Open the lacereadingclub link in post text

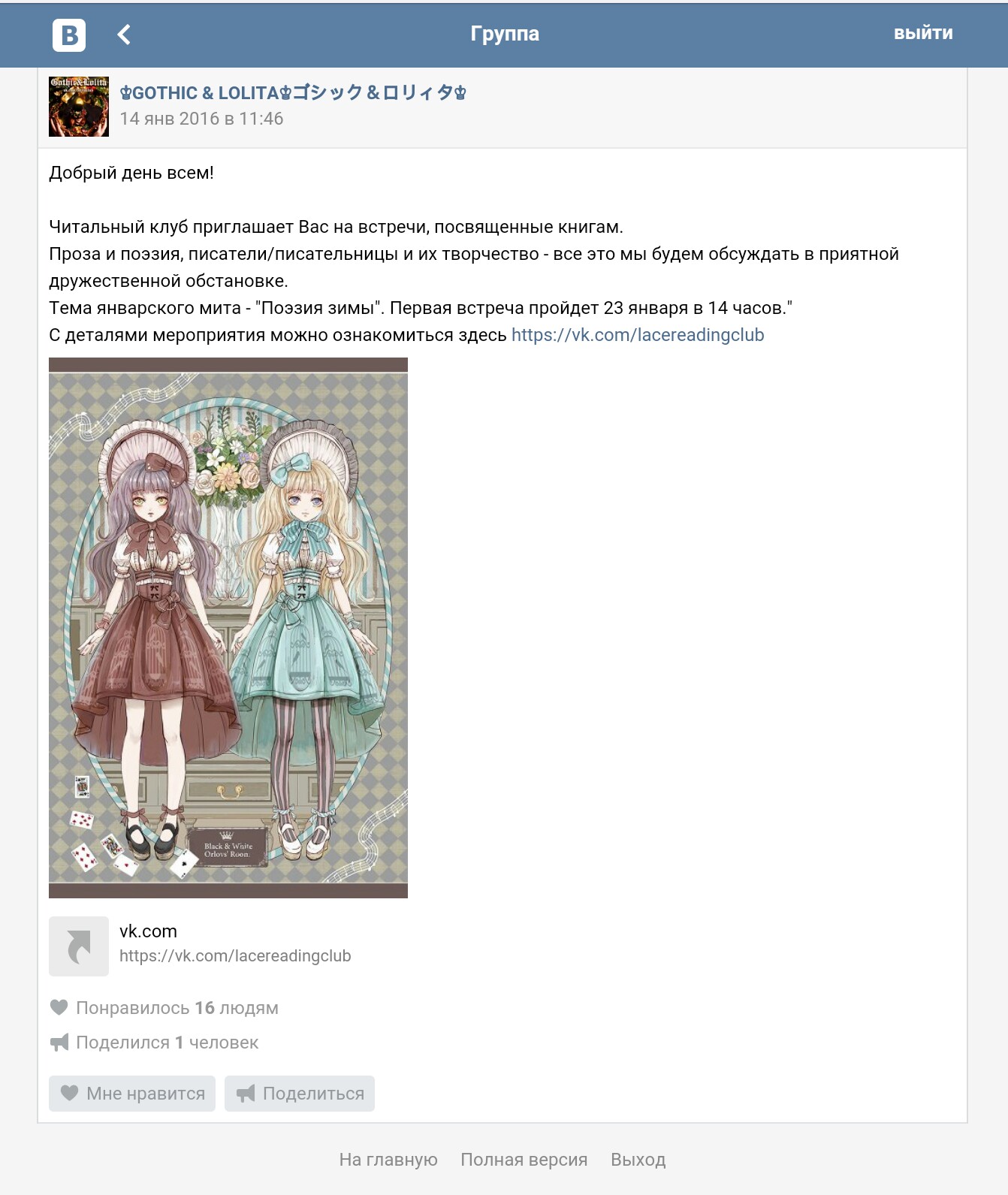638,335
